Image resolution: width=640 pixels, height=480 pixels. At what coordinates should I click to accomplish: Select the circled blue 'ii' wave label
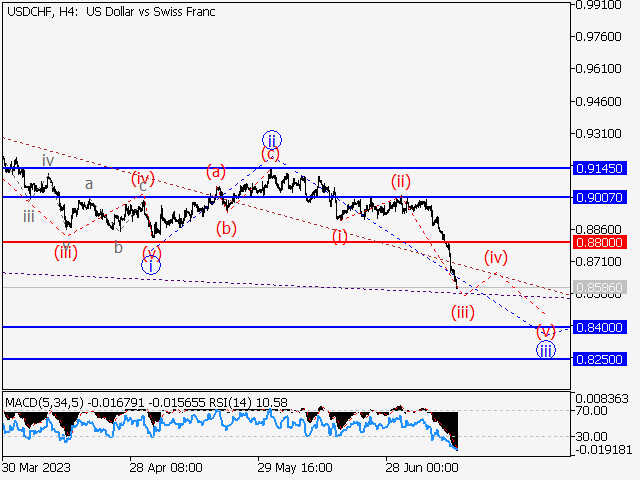click(x=272, y=140)
